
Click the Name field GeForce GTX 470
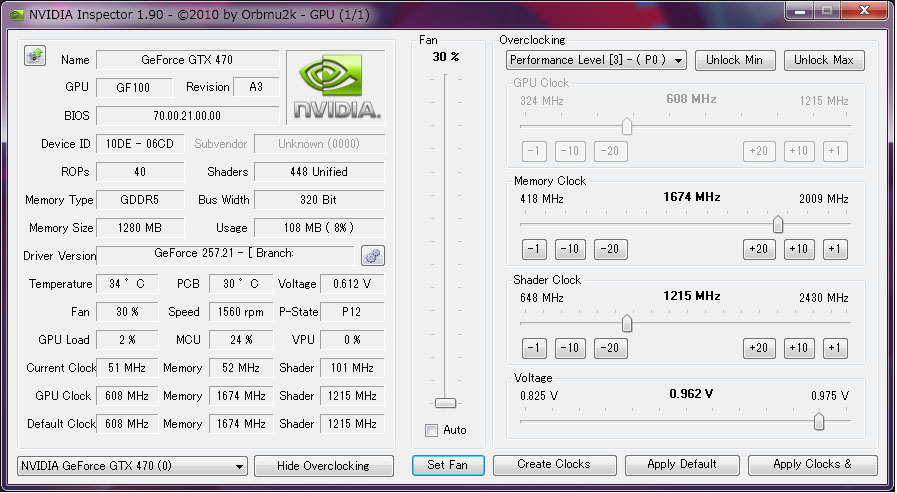coord(188,59)
